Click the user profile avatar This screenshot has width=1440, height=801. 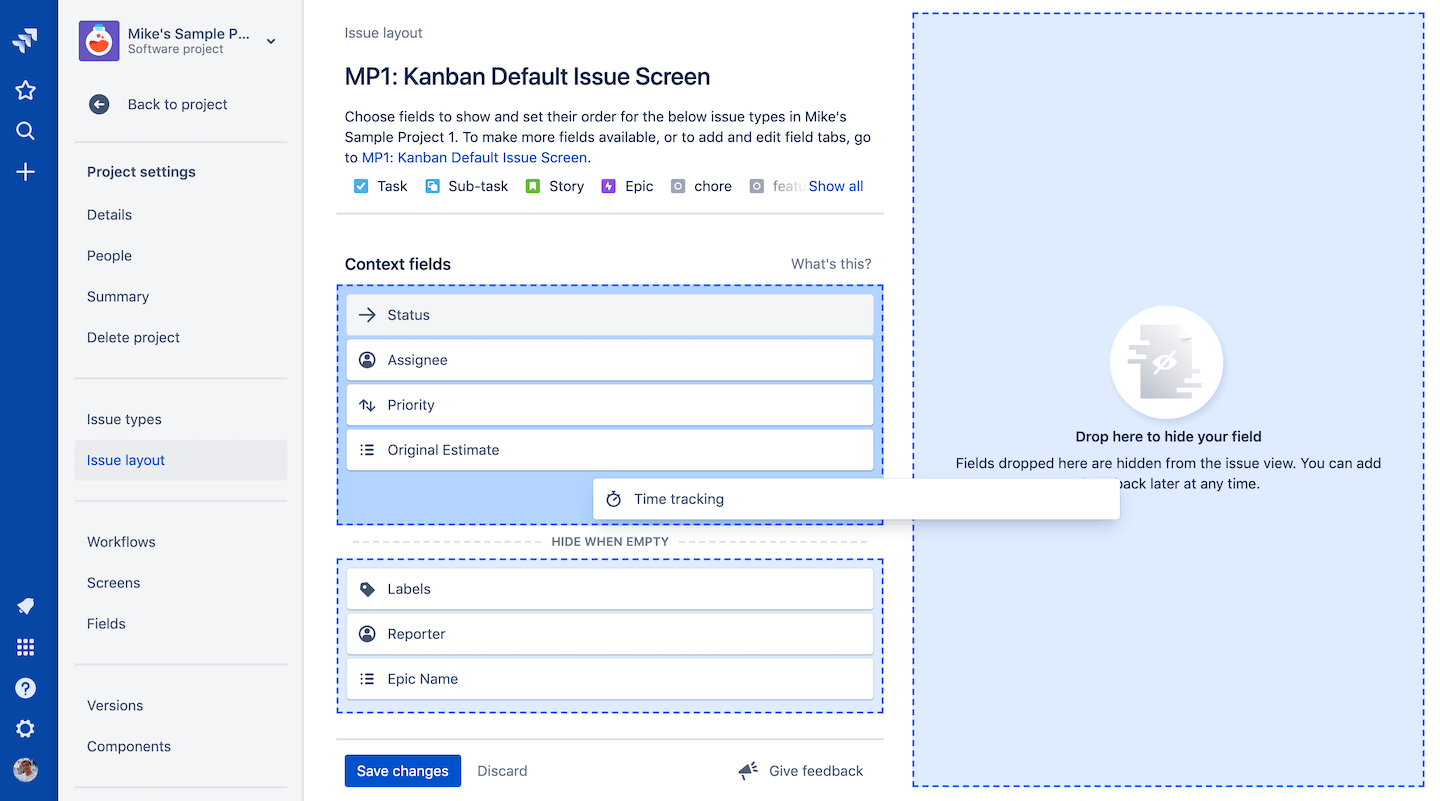[26, 769]
